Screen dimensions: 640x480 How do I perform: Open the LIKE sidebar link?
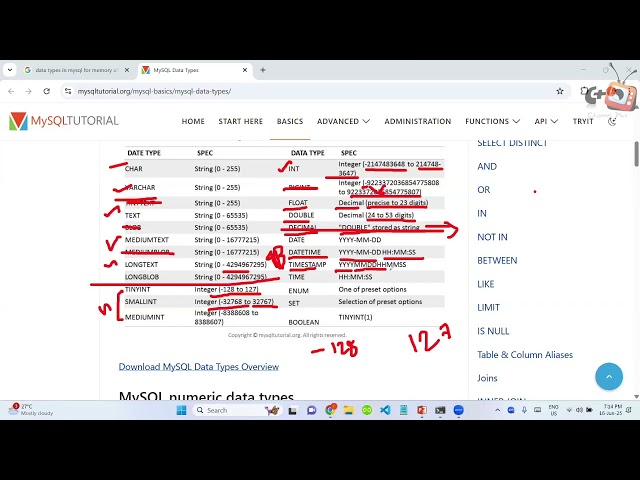click(486, 284)
